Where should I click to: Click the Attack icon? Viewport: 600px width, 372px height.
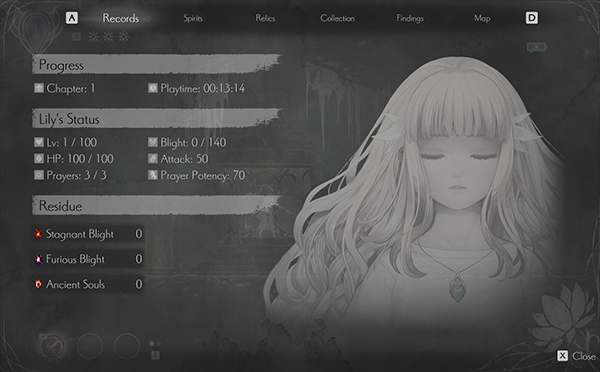pyautogui.click(x=153, y=158)
